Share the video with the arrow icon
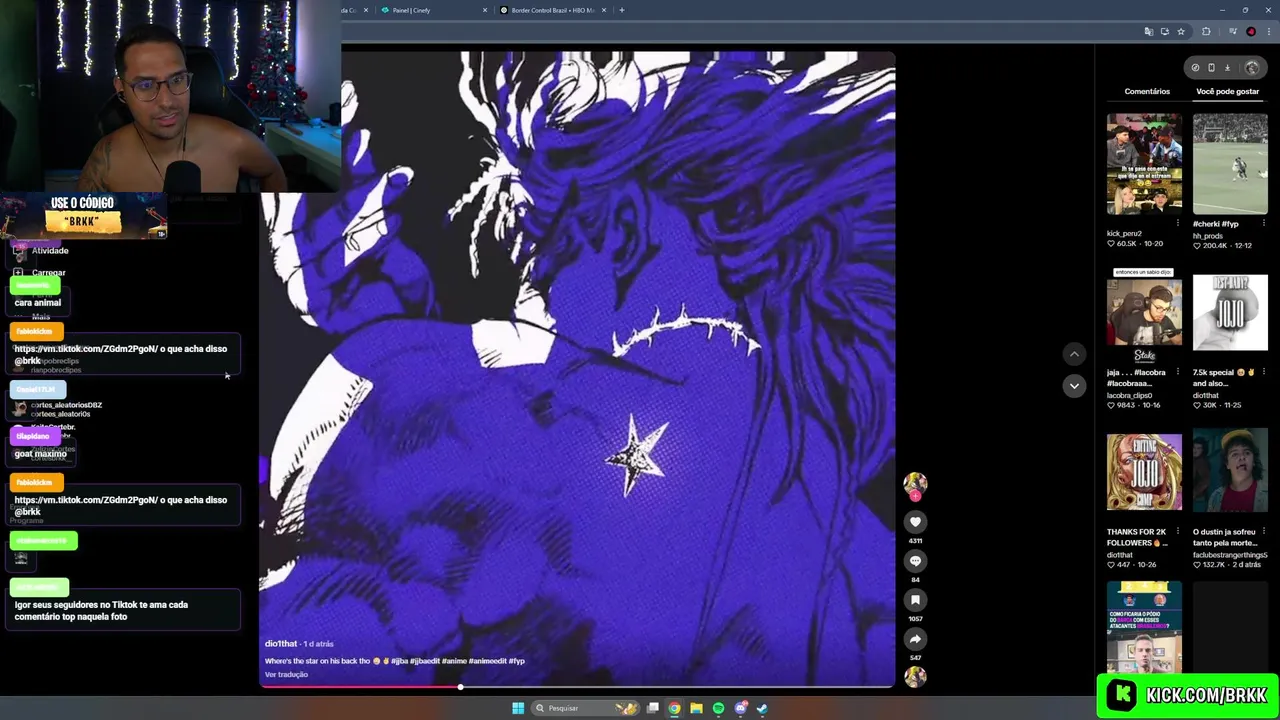This screenshot has width=1280, height=720. point(915,639)
